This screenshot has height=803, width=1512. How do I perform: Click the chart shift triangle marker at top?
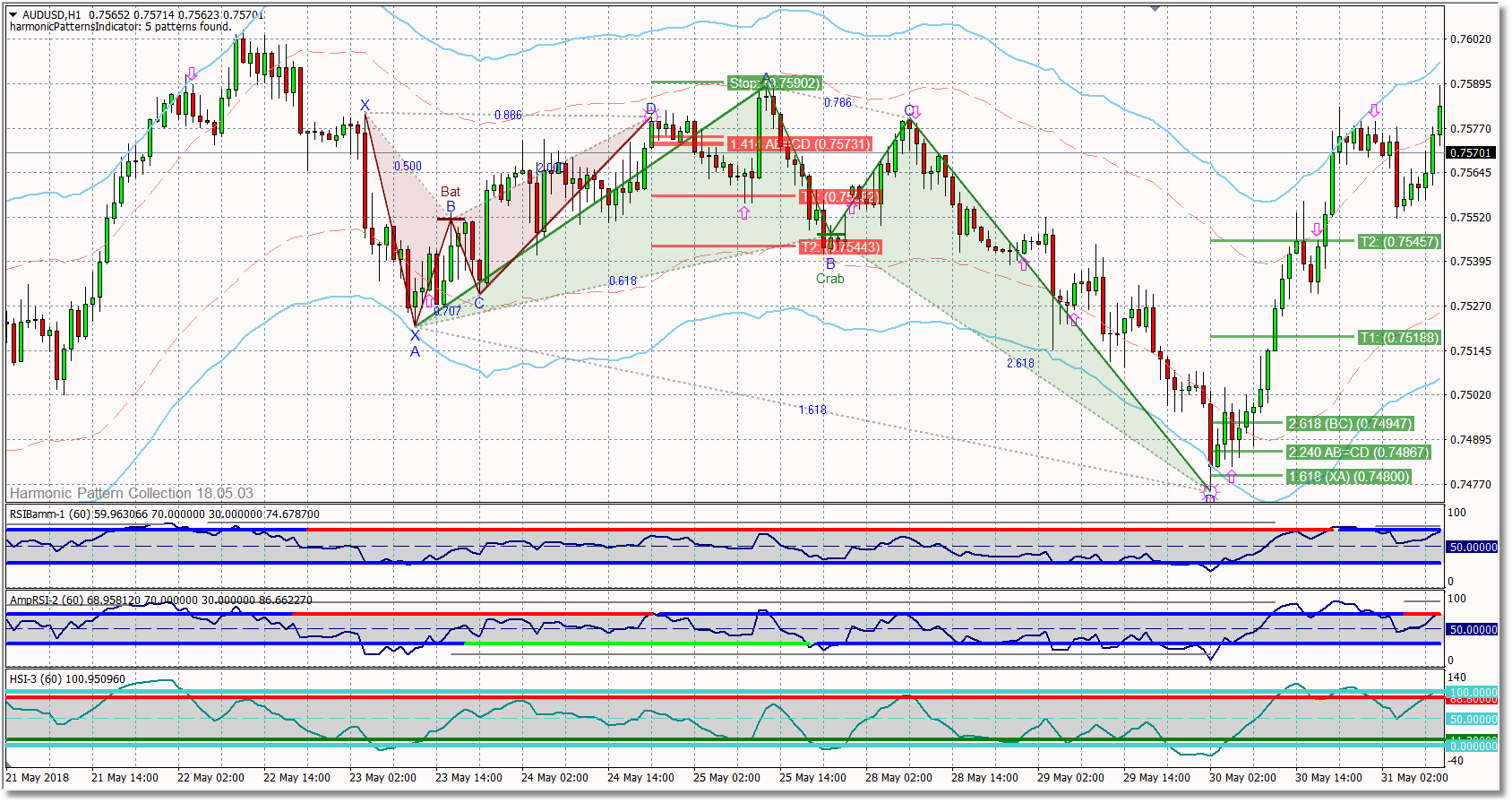tap(1155, 8)
